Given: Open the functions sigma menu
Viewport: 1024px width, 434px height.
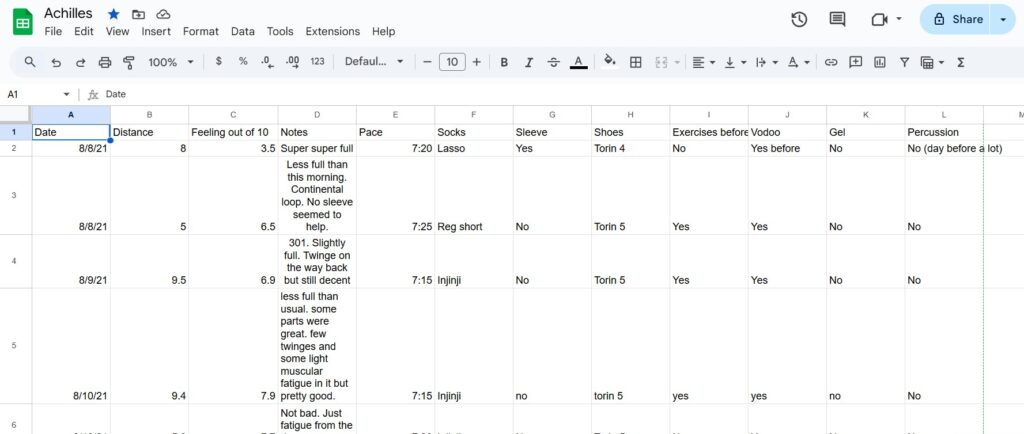Looking at the screenshot, I should 961,62.
